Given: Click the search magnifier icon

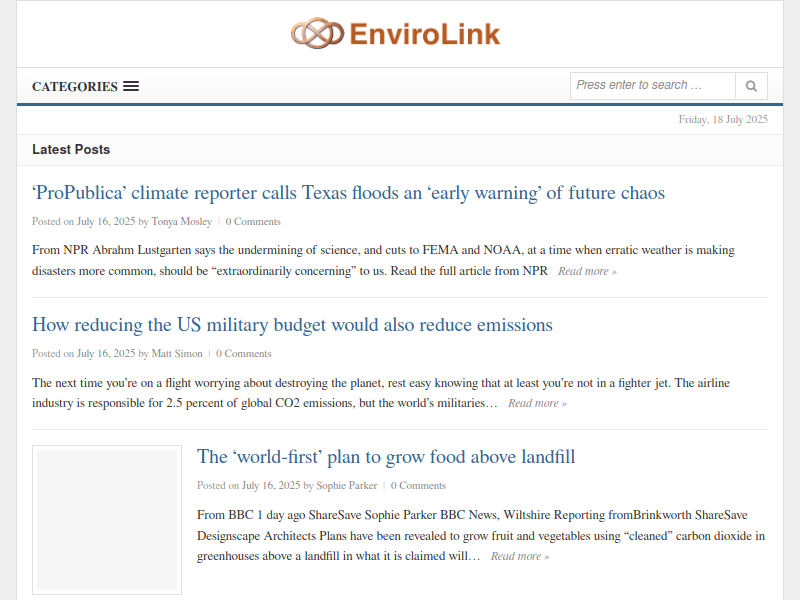Looking at the screenshot, I should [x=751, y=86].
